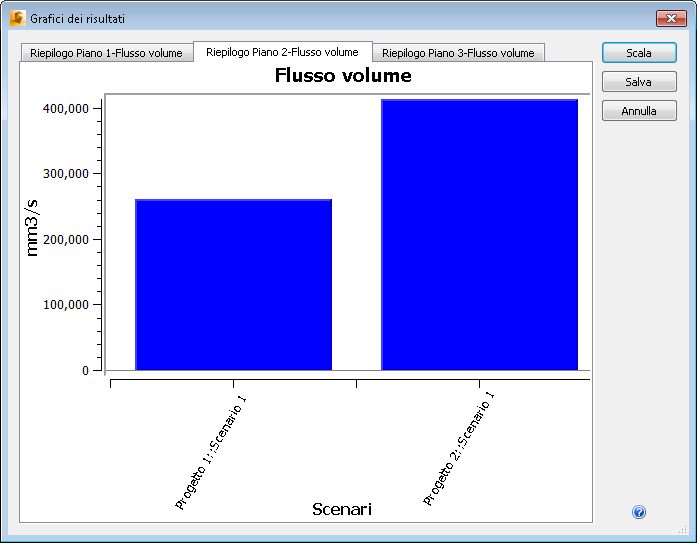The image size is (697, 543).
Task: Click the mm3/s axis label
Action: point(32,228)
